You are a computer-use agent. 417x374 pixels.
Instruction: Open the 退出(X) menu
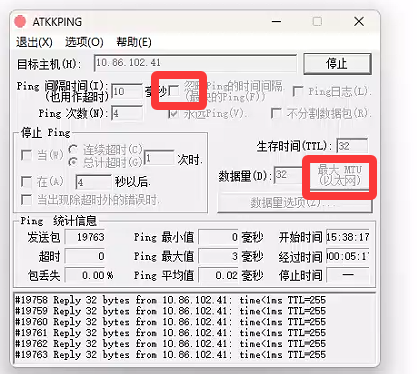coord(34,42)
